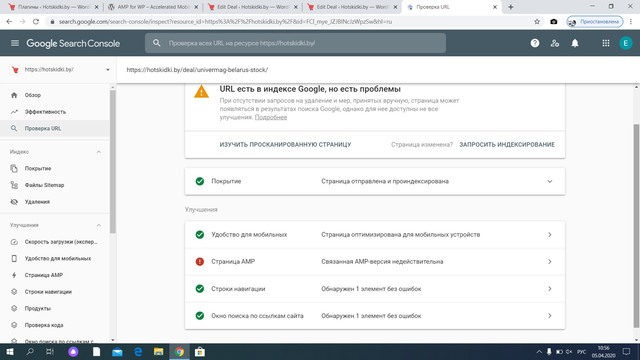640x360 pixels.
Task: Follow the Подробнее link
Action: (x=271, y=117)
